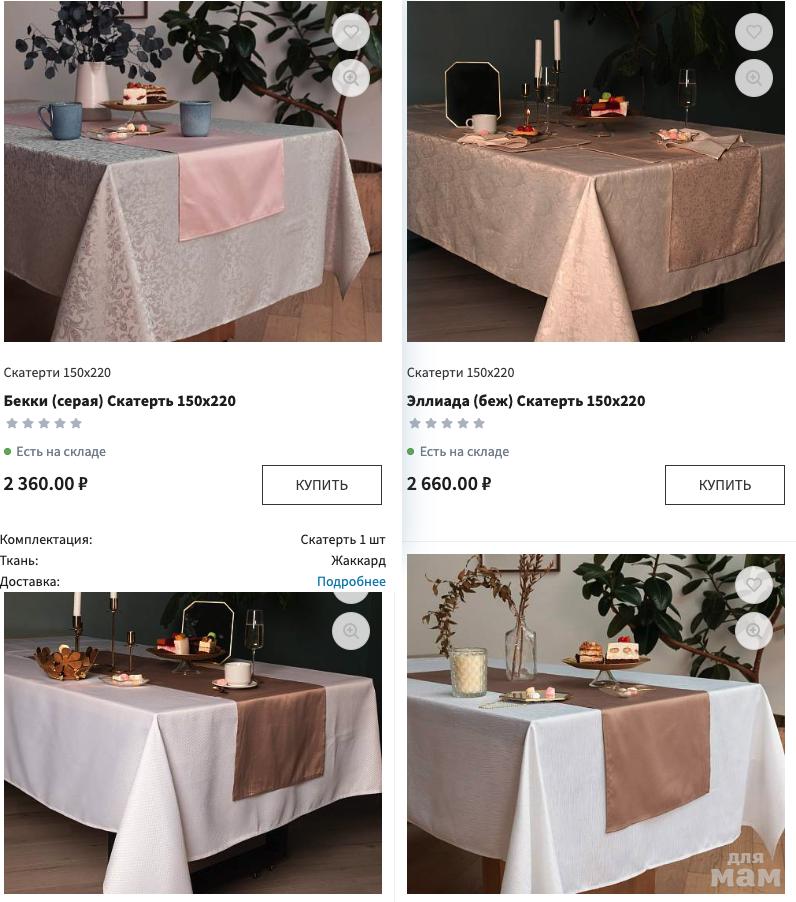Image resolution: width=796 pixels, height=902 pixels.
Task: Open Эллиада (беж) Скатерть 150x220 title
Action: click(526, 401)
